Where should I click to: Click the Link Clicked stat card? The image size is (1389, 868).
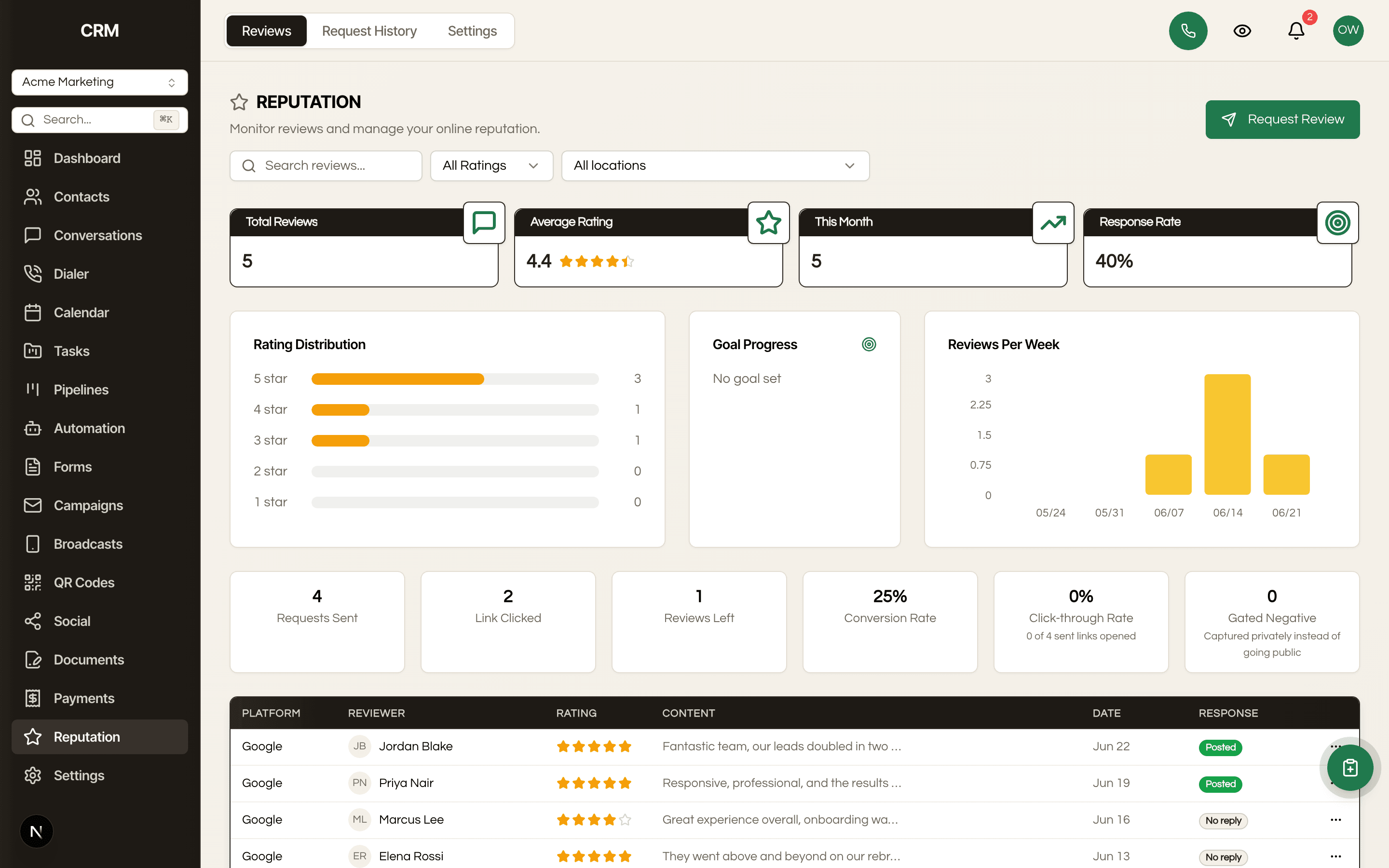point(508,622)
